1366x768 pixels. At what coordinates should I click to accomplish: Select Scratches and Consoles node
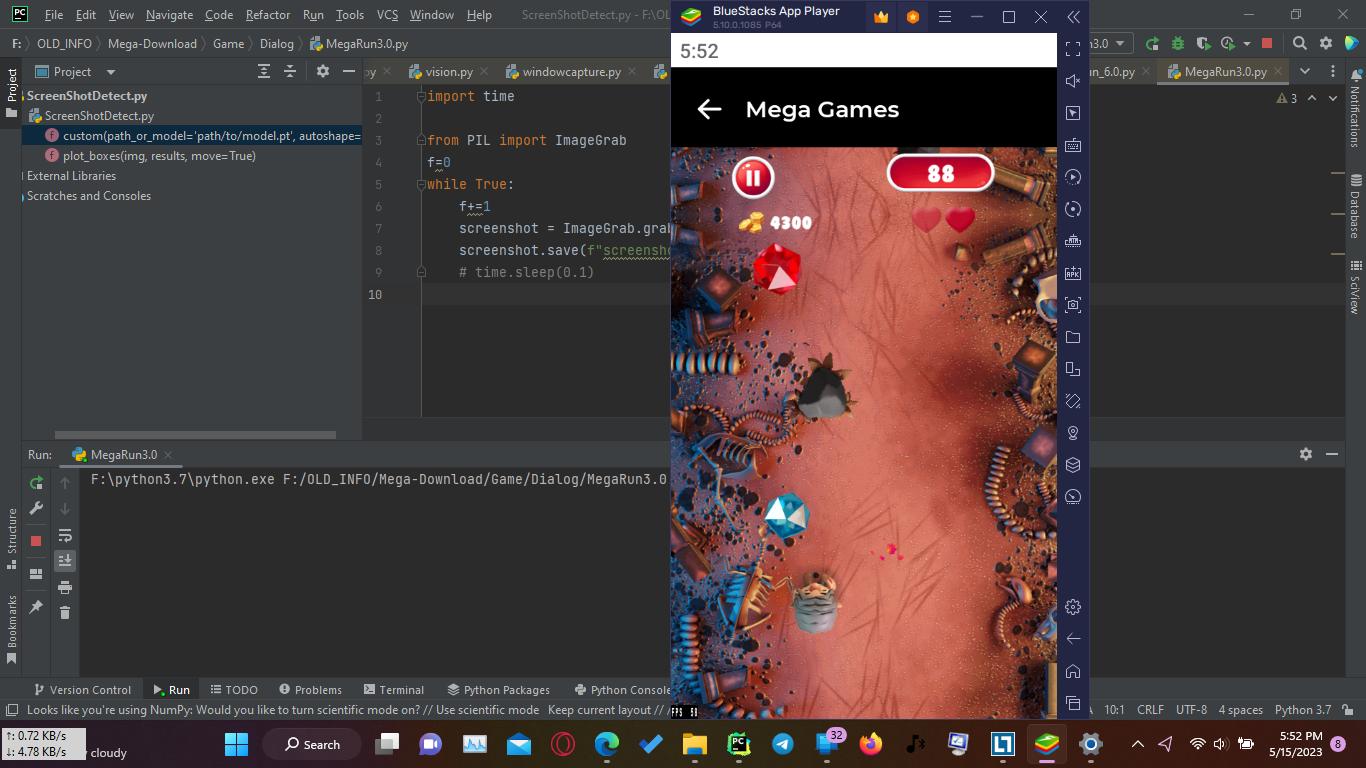(x=88, y=196)
